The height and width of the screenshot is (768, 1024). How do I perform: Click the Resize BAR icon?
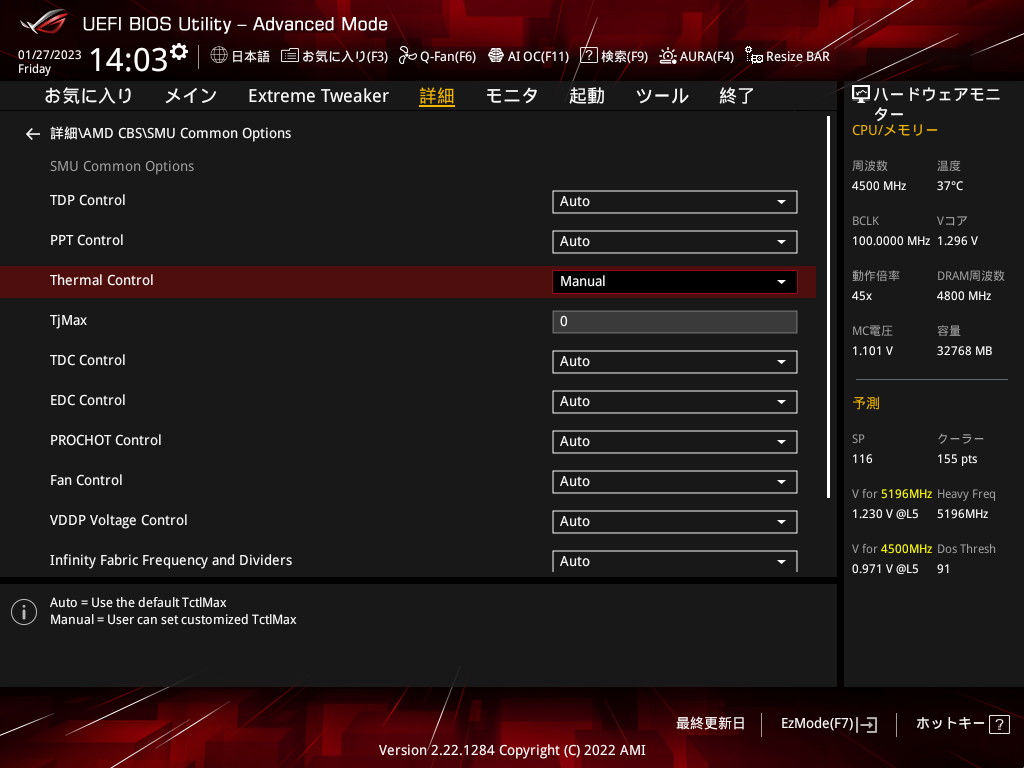coord(754,56)
